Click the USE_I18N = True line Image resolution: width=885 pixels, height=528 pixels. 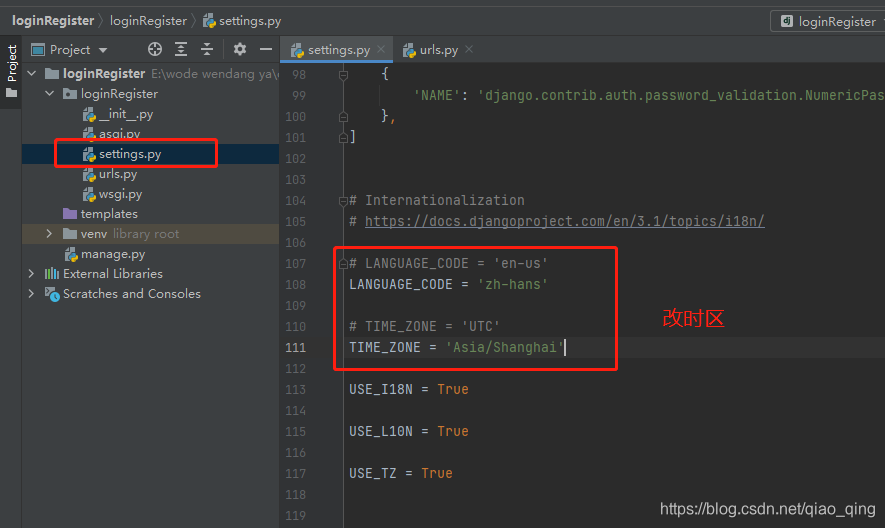409,390
